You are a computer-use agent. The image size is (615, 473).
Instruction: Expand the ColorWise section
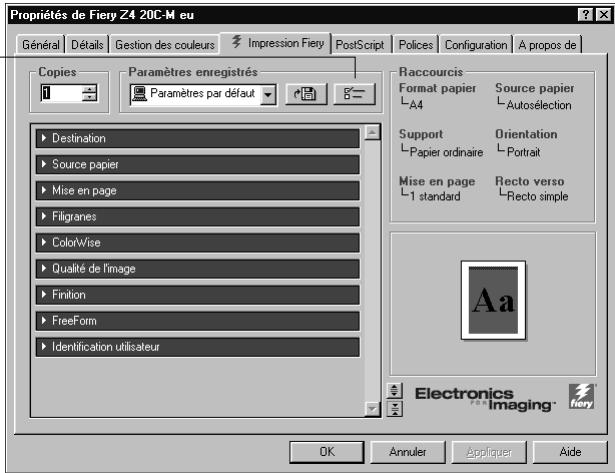[x=197, y=243]
